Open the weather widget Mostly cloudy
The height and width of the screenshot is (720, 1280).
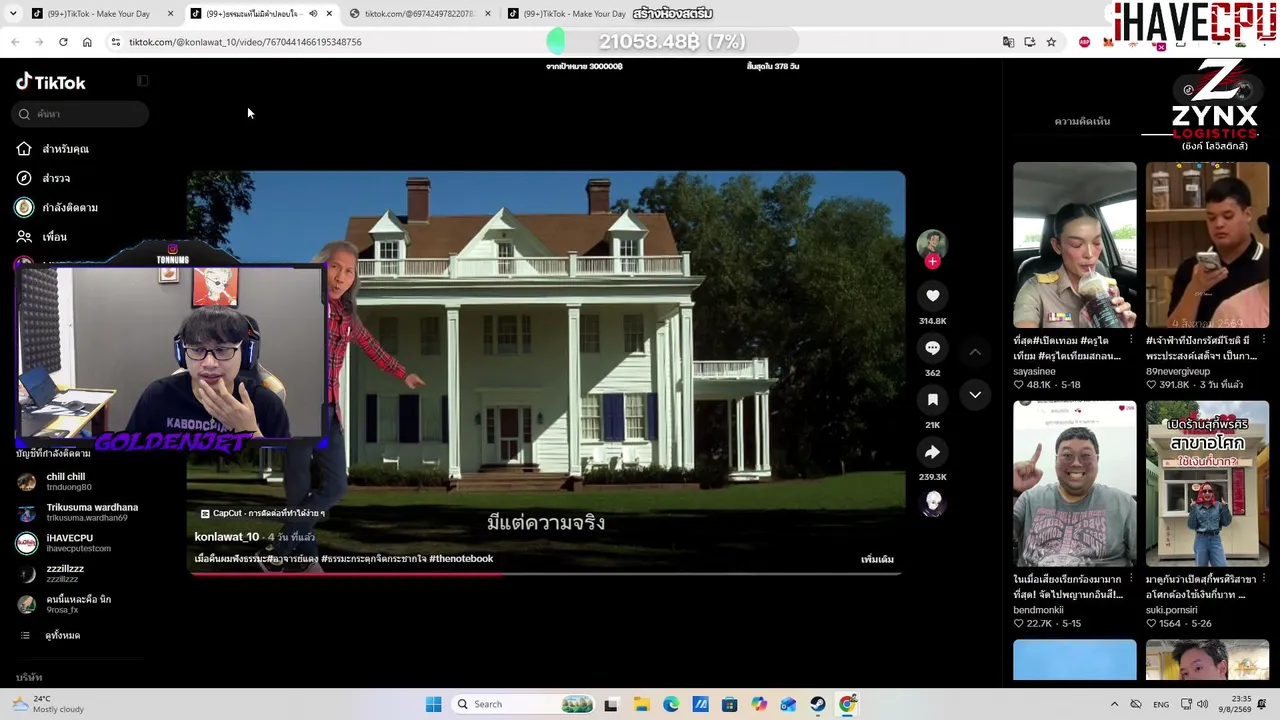48,704
